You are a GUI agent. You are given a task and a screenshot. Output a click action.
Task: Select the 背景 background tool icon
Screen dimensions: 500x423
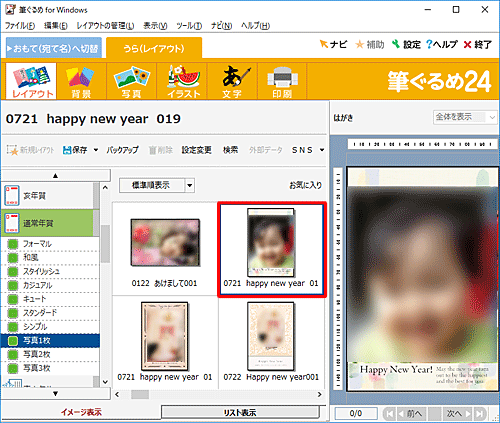[81, 81]
